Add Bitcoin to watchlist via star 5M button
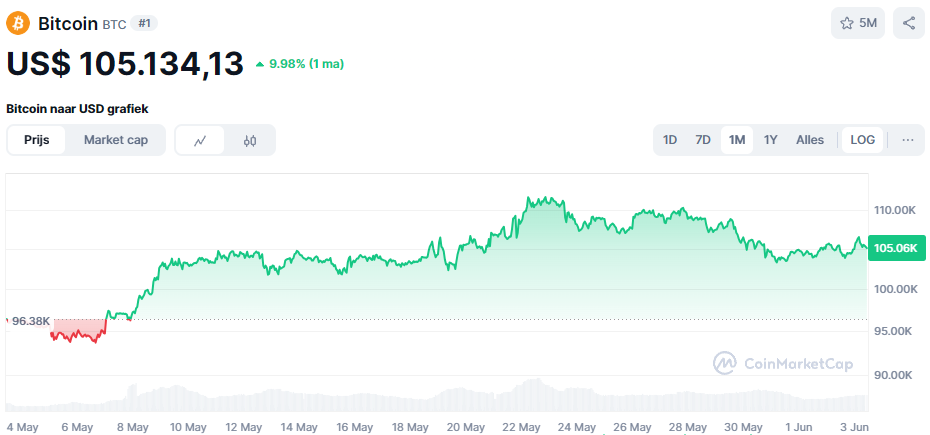This screenshot has height=435, width=930. pos(858,23)
